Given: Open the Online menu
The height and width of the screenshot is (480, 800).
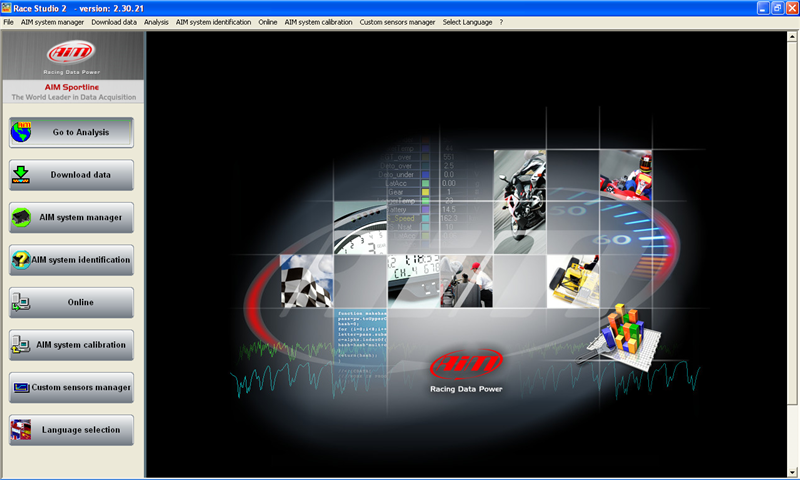Looking at the screenshot, I should point(267,22).
